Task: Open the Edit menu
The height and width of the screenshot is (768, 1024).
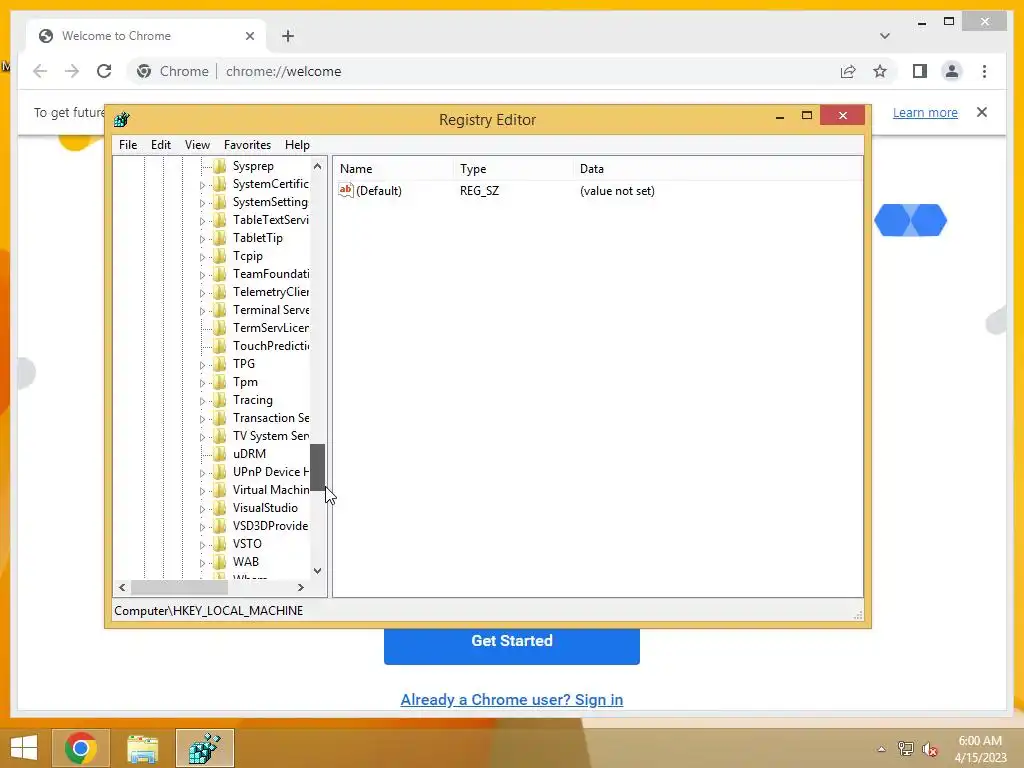Action: pyautogui.click(x=161, y=145)
